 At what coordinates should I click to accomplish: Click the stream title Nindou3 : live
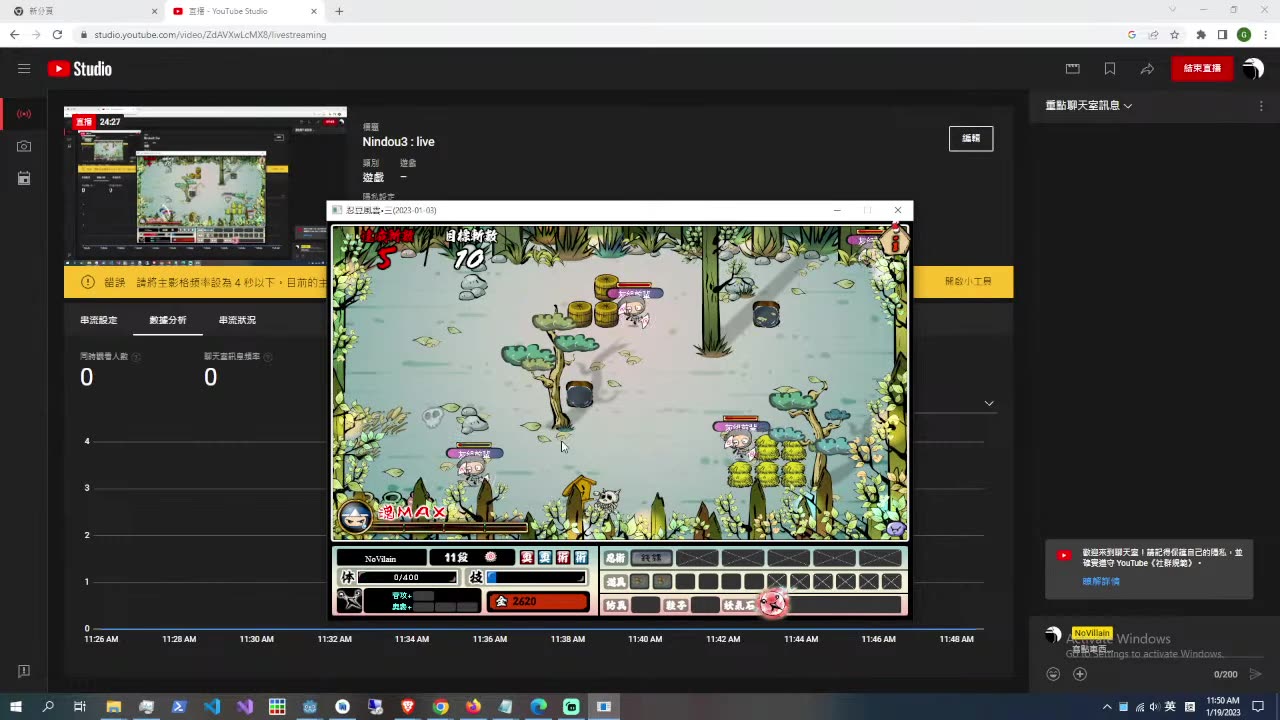398,142
